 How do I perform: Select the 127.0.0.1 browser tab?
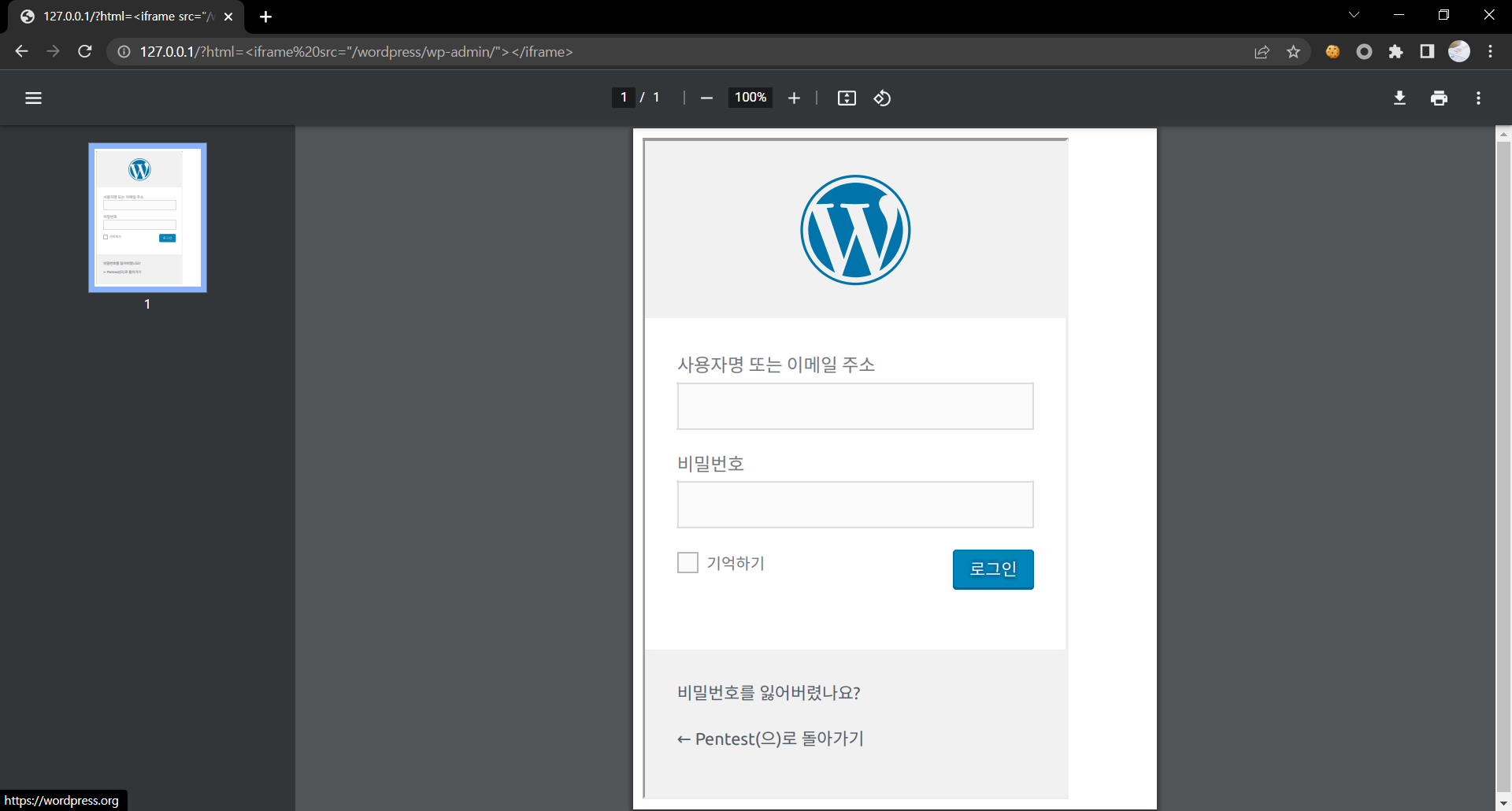pos(126,17)
